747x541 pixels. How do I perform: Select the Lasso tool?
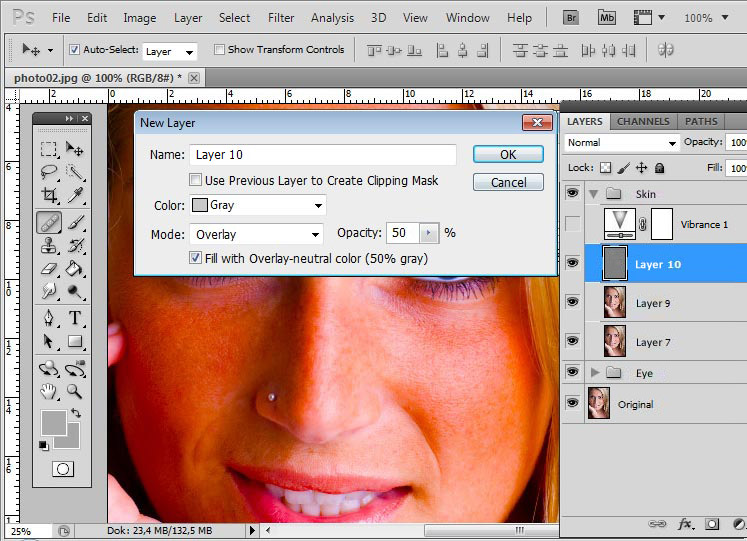pyautogui.click(x=47, y=172)
